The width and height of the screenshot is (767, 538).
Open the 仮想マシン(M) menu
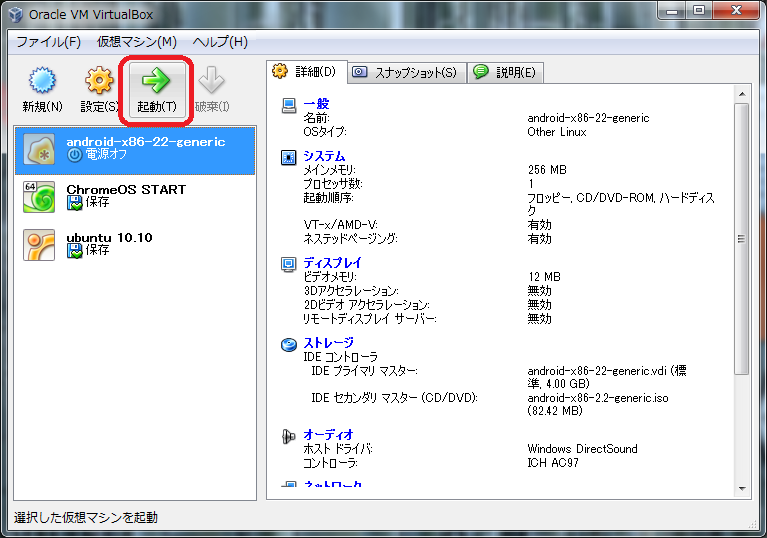tap(136, 42)
